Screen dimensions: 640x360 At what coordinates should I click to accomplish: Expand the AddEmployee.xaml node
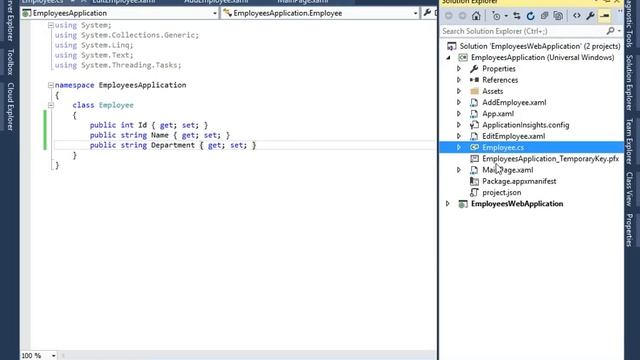459,102
